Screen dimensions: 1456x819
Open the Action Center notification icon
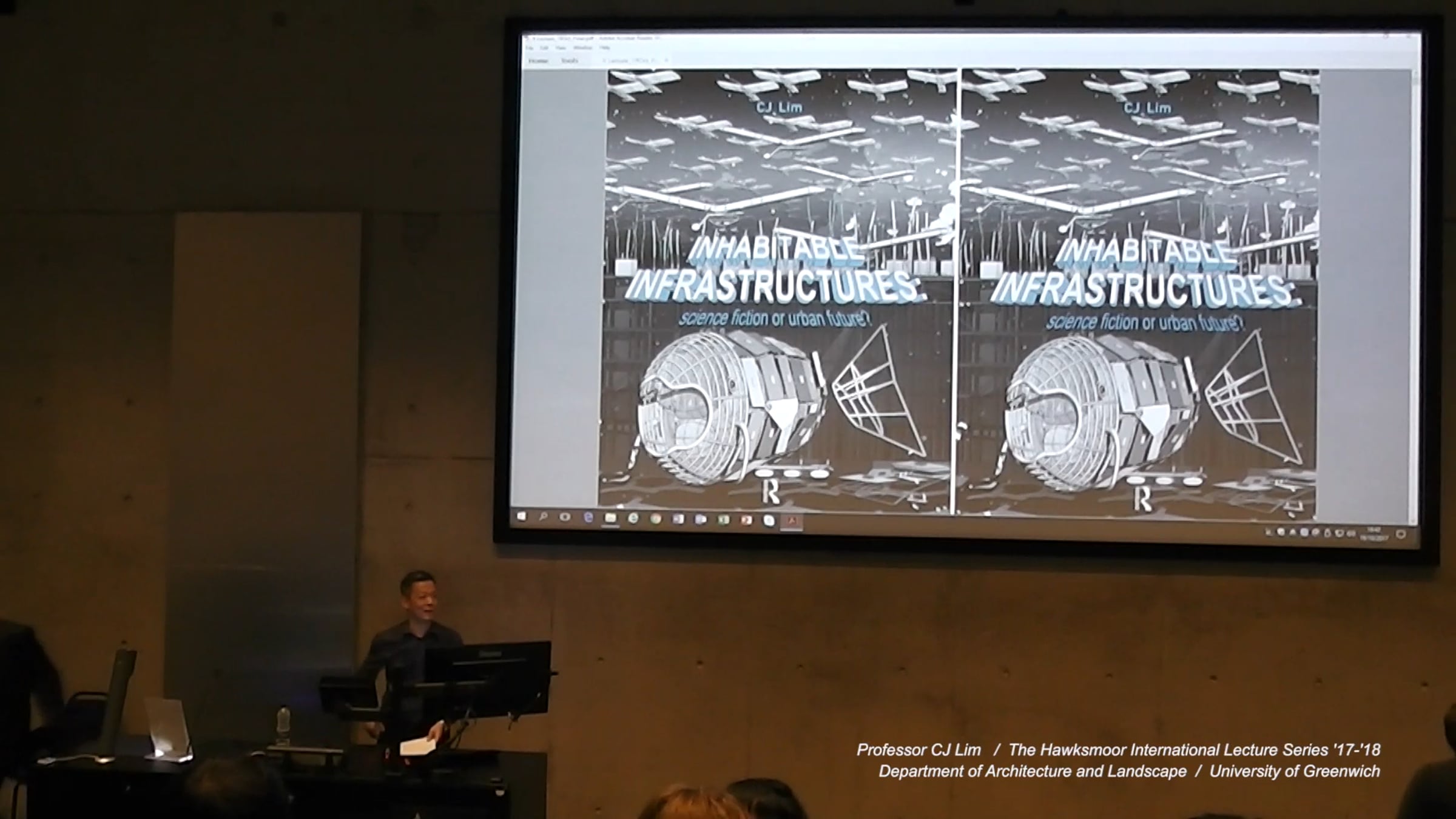click(1401, 534)
